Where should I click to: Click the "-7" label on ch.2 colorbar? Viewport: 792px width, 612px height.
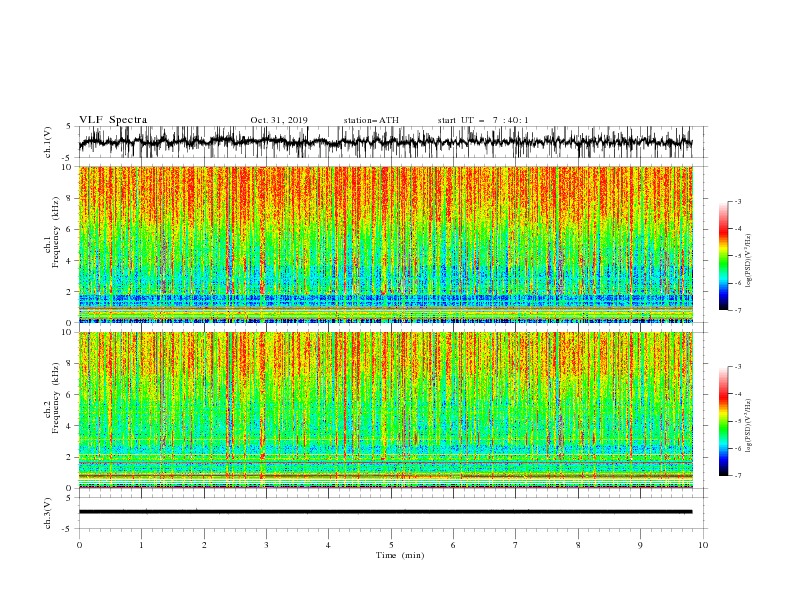(737, 476)
